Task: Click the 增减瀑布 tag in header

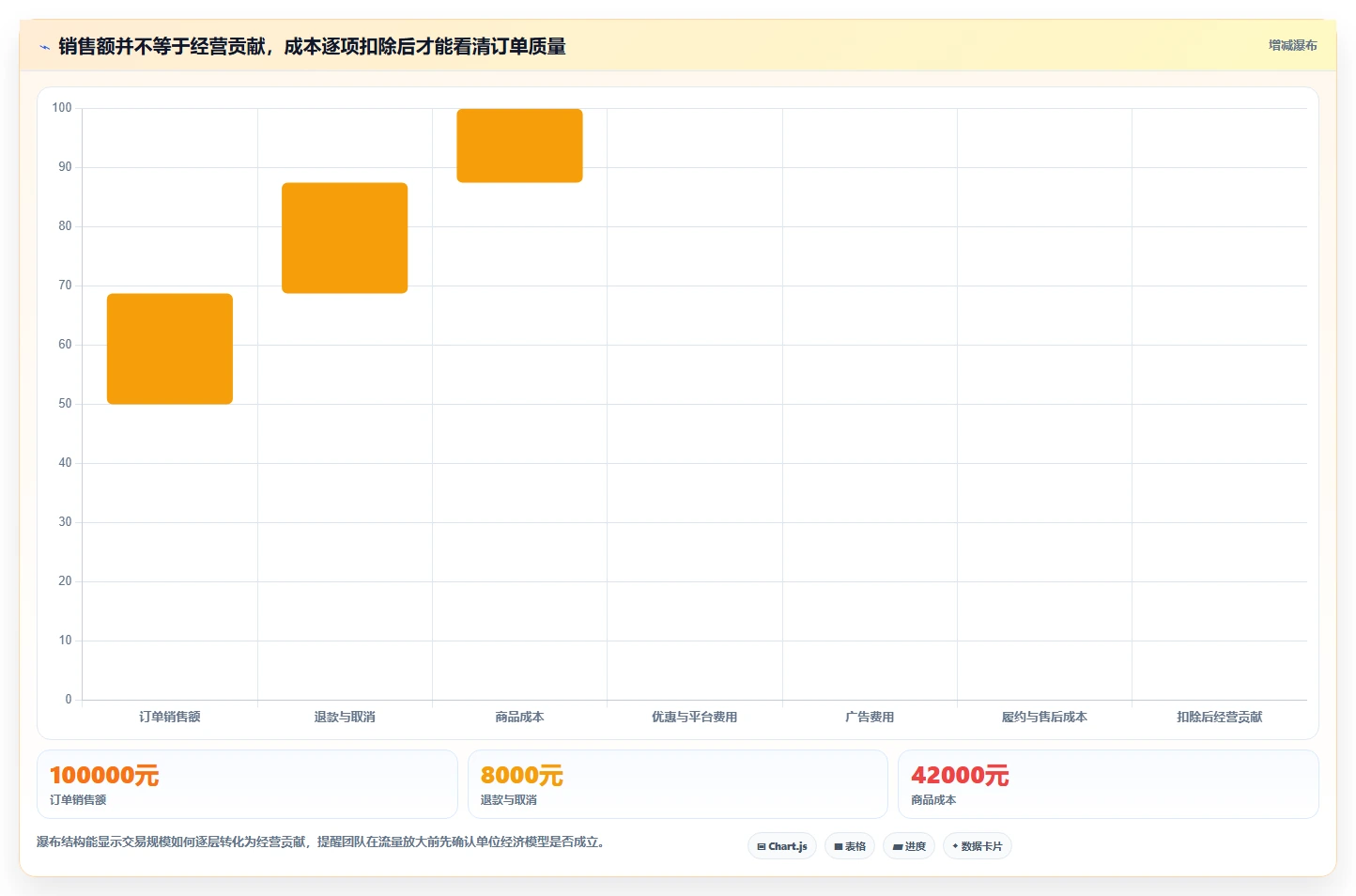Action: [1292, 45]
